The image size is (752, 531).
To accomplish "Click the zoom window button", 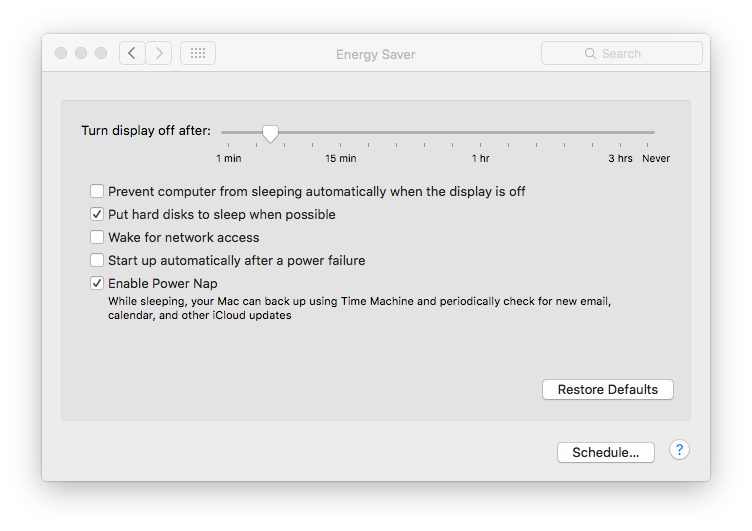I will point(101,53).
